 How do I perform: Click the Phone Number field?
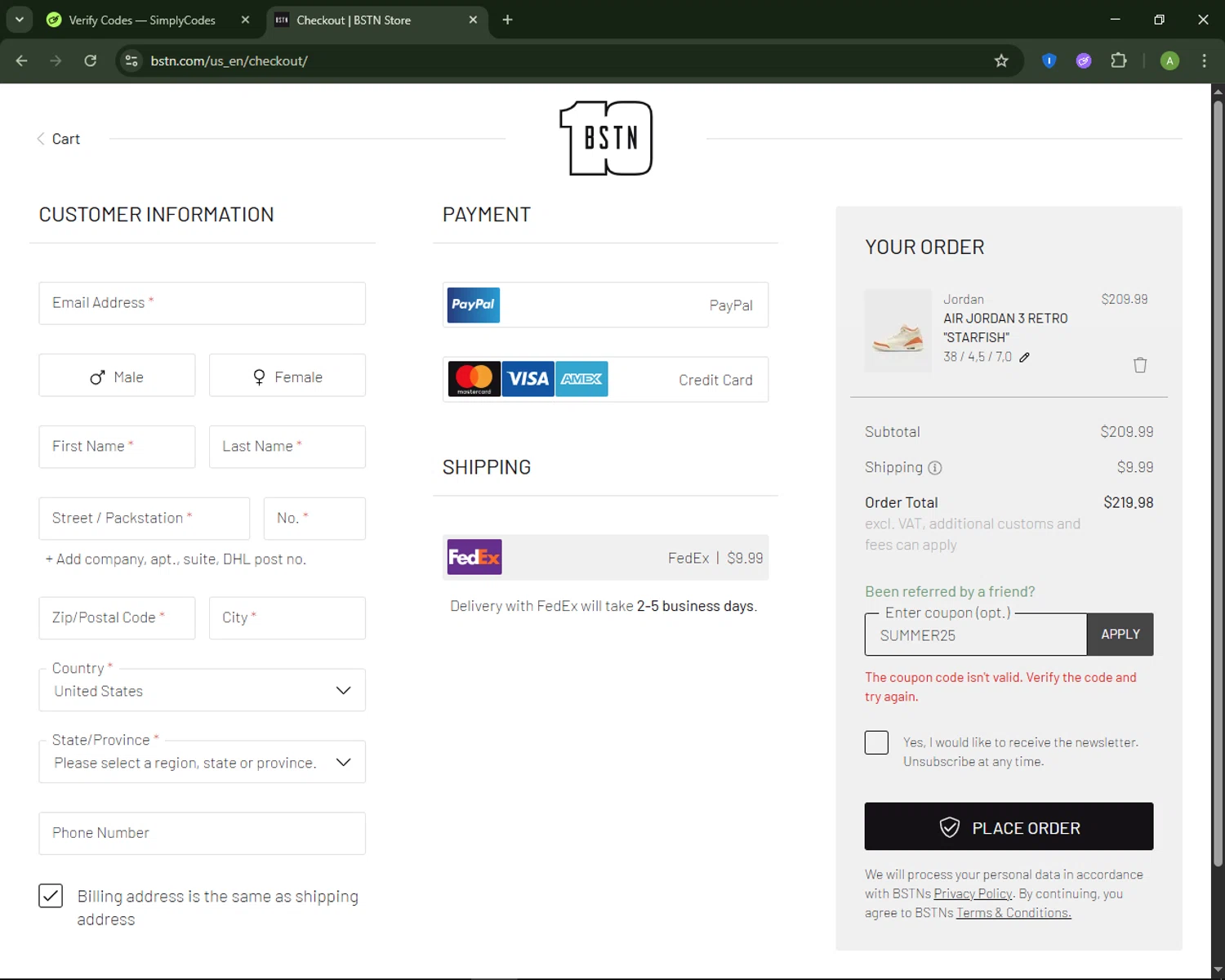202,833
